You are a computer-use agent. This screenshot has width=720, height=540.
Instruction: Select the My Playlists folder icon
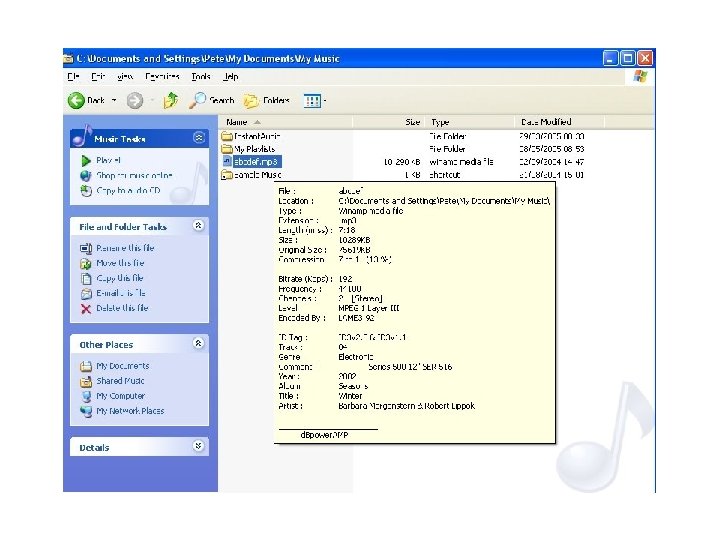click(227, 149)
